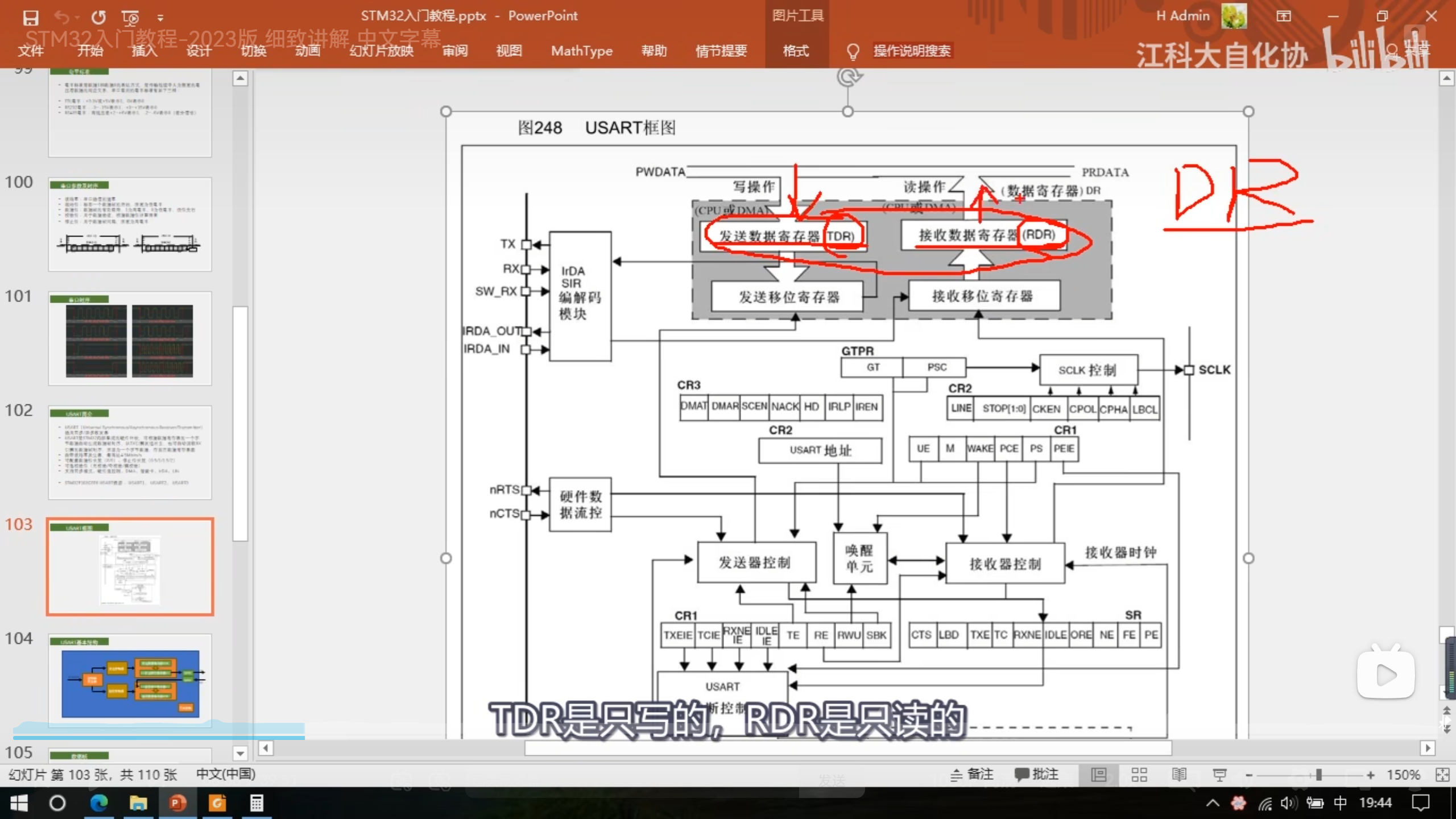Open the MathType ribbon tab
Image resolution: width=1456 pixels, height=819 pixels.
581,51
